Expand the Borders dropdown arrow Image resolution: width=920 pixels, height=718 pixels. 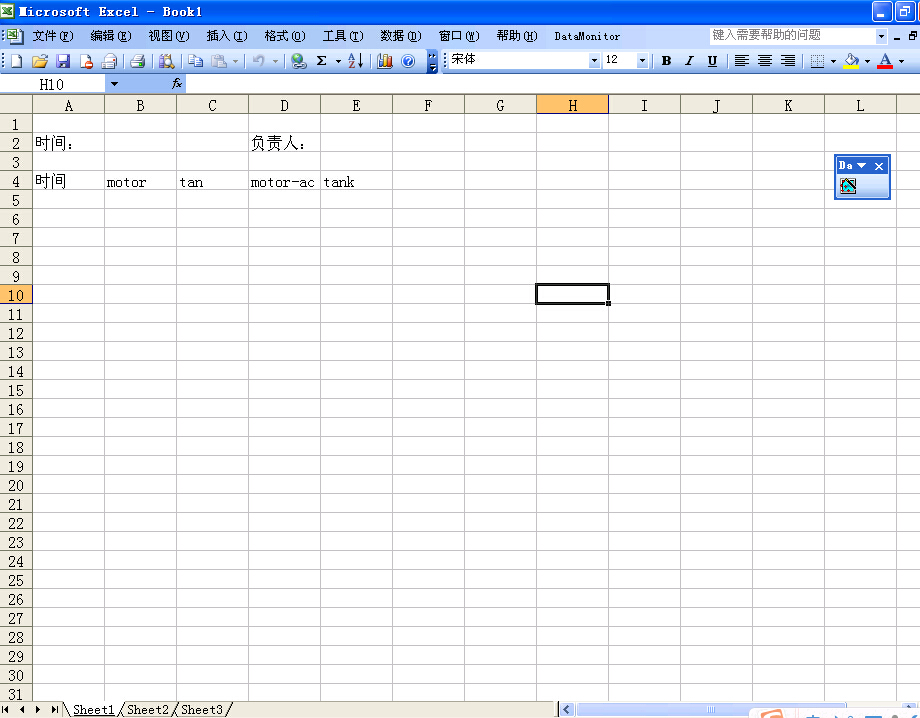(x=833, y=60)
